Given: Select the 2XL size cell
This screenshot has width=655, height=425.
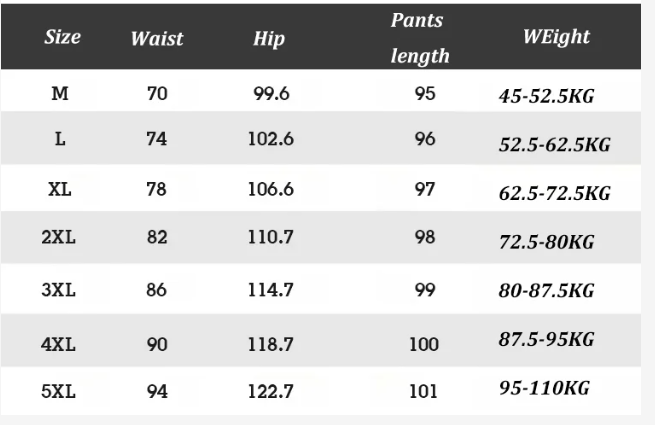Looking at the screenshot, I should pyautogui.click(x=58, y=237).
